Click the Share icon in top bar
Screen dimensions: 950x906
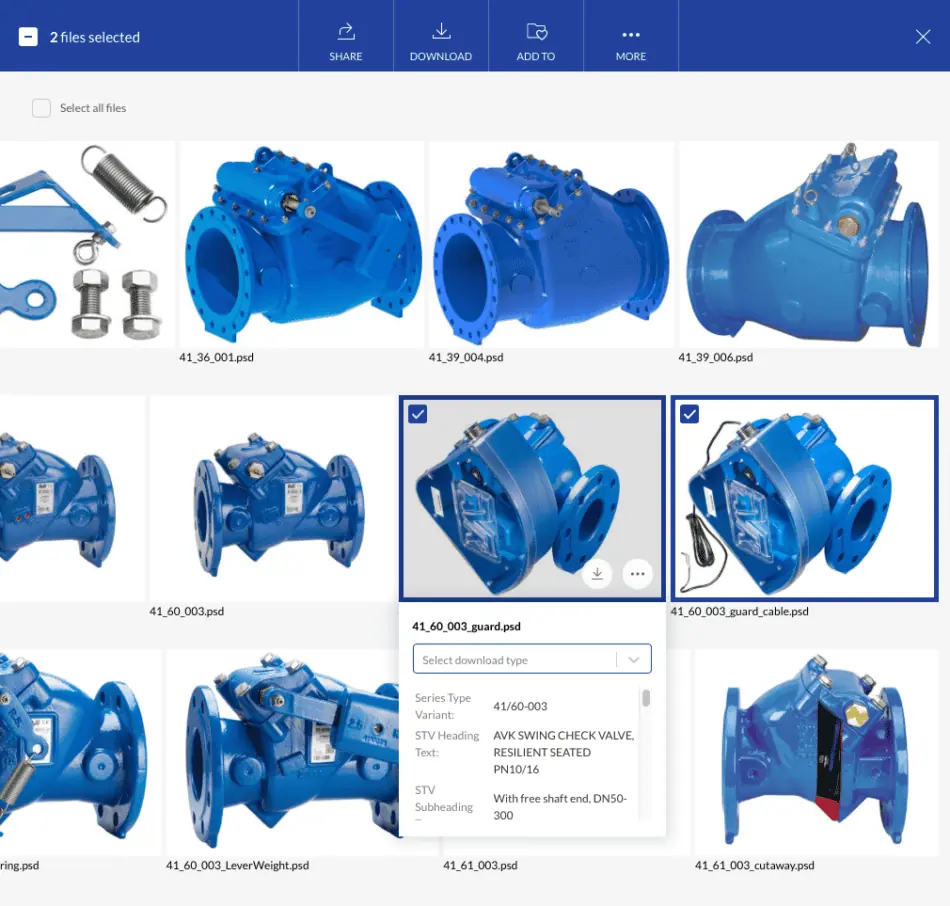pyautogui.click(x=346, y=32)
